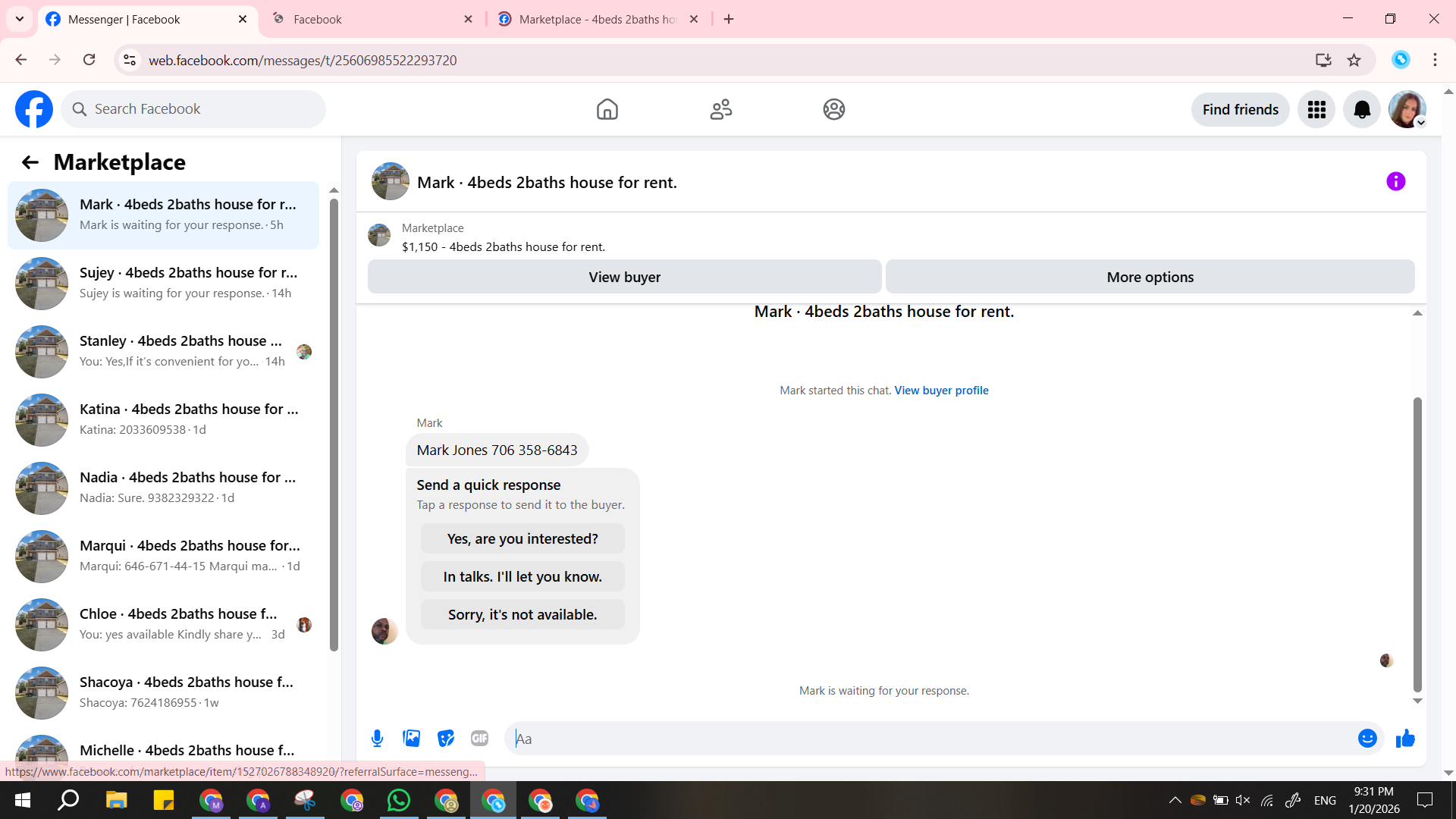Click the Find friends button
This screenshot has width=1456, height=819.
(x=1241, y=110)
